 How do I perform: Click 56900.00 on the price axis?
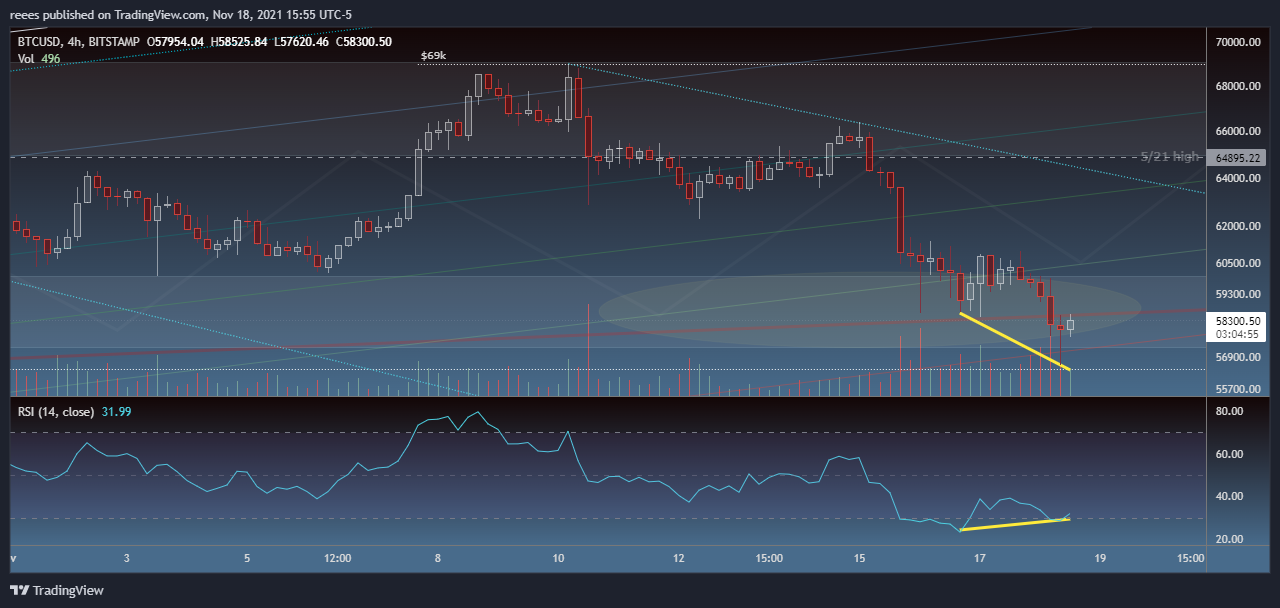click(1238, 357)
